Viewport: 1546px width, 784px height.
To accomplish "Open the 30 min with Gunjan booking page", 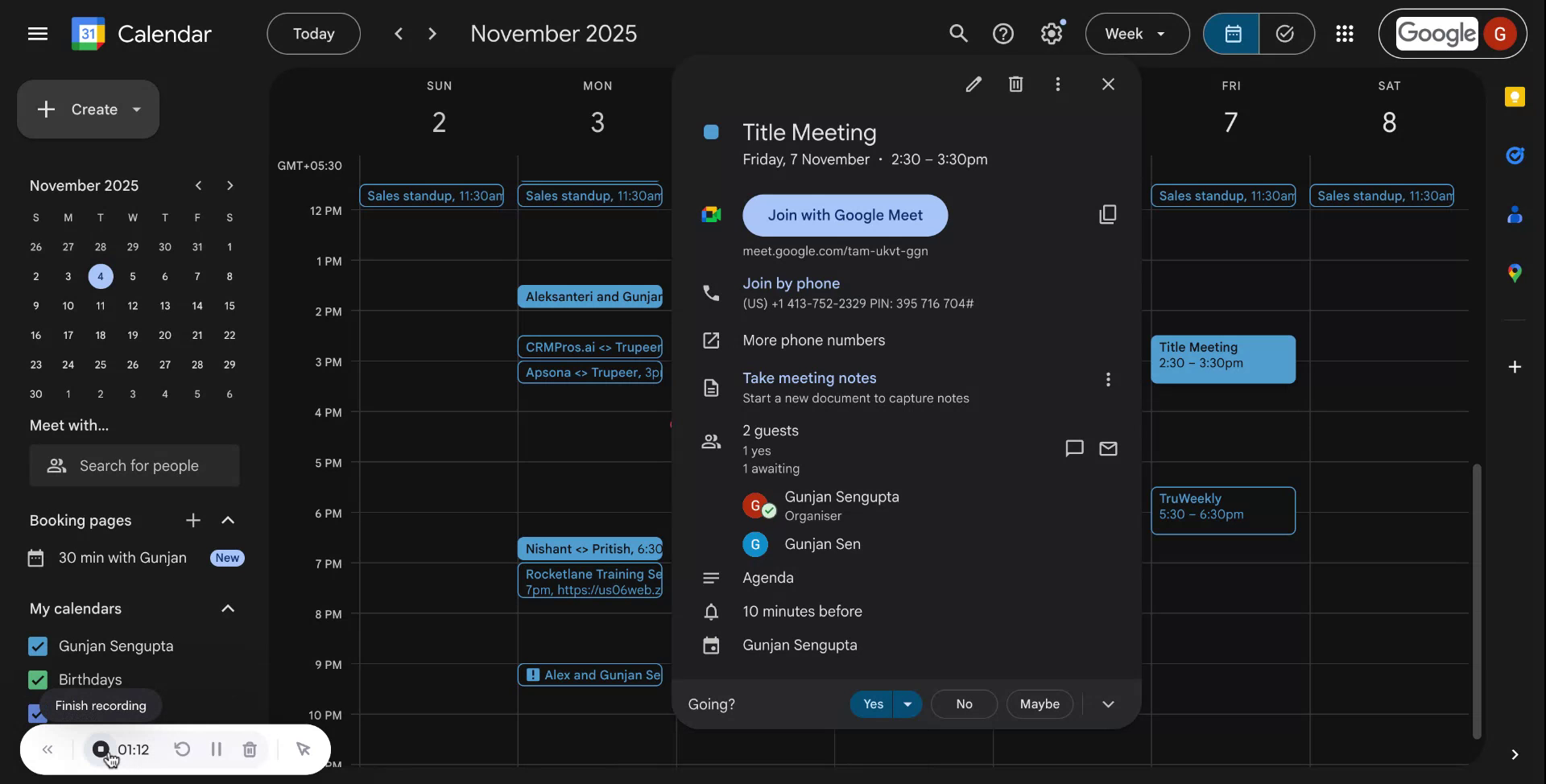I will point(121,557).
